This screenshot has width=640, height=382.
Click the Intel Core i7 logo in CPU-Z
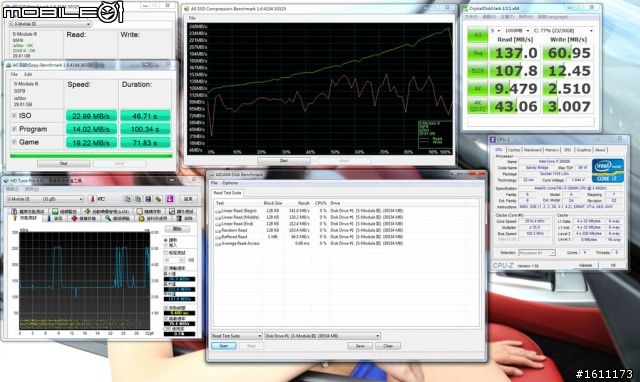tap(608, 171)
